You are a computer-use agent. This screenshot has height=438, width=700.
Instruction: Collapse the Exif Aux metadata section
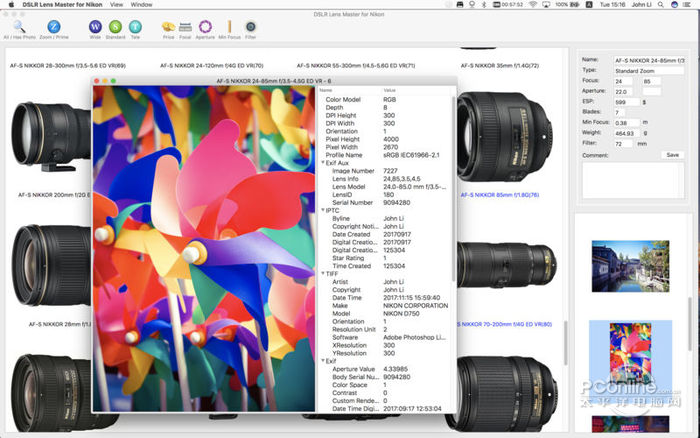point(322,162)
